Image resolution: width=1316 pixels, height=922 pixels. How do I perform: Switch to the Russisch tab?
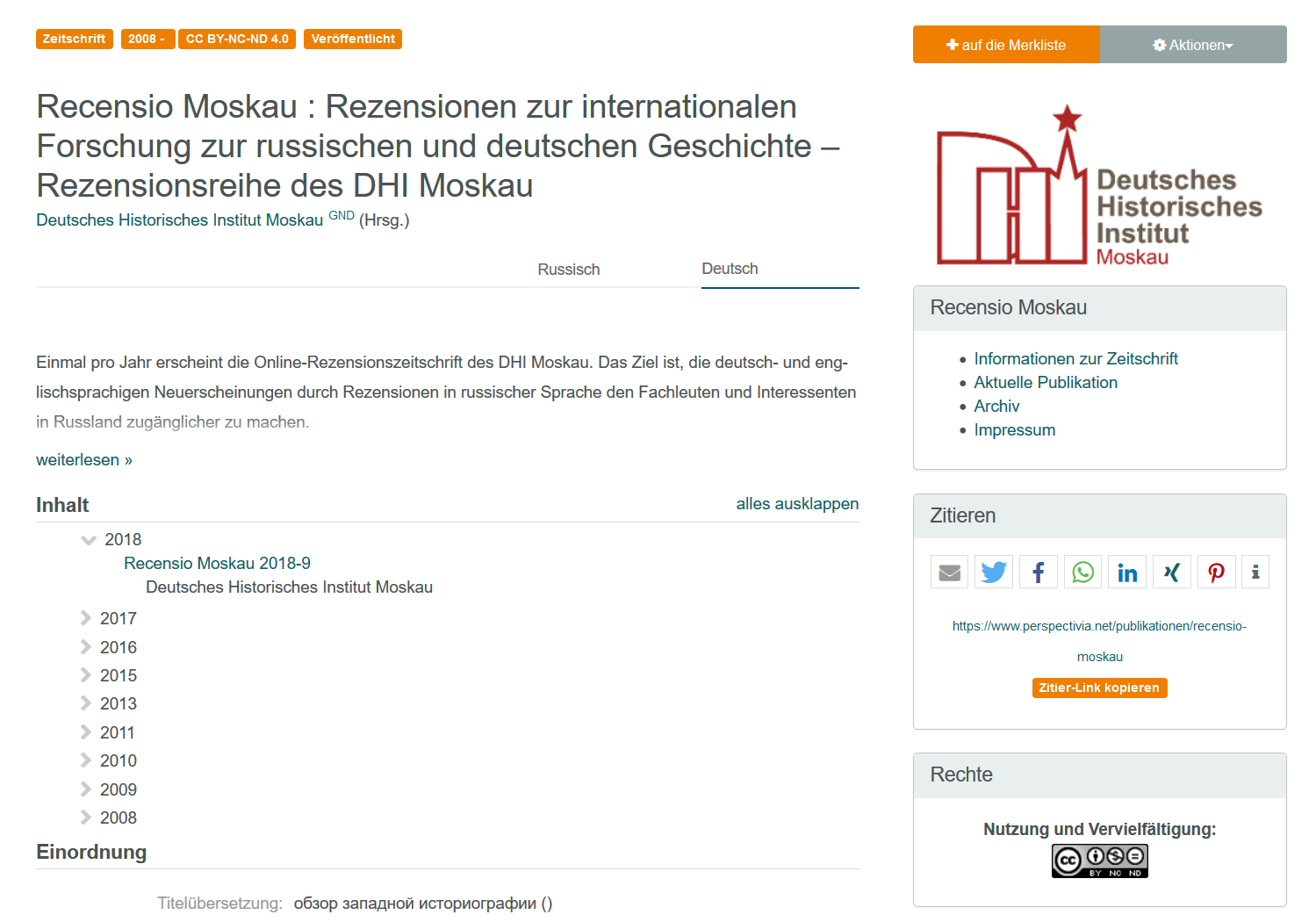(569, 270)
